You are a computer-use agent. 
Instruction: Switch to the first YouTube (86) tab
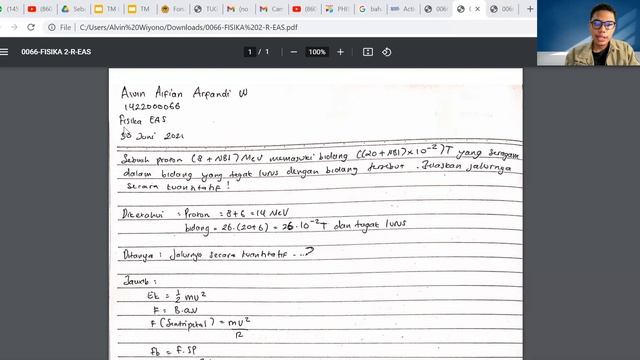point(41,9)
